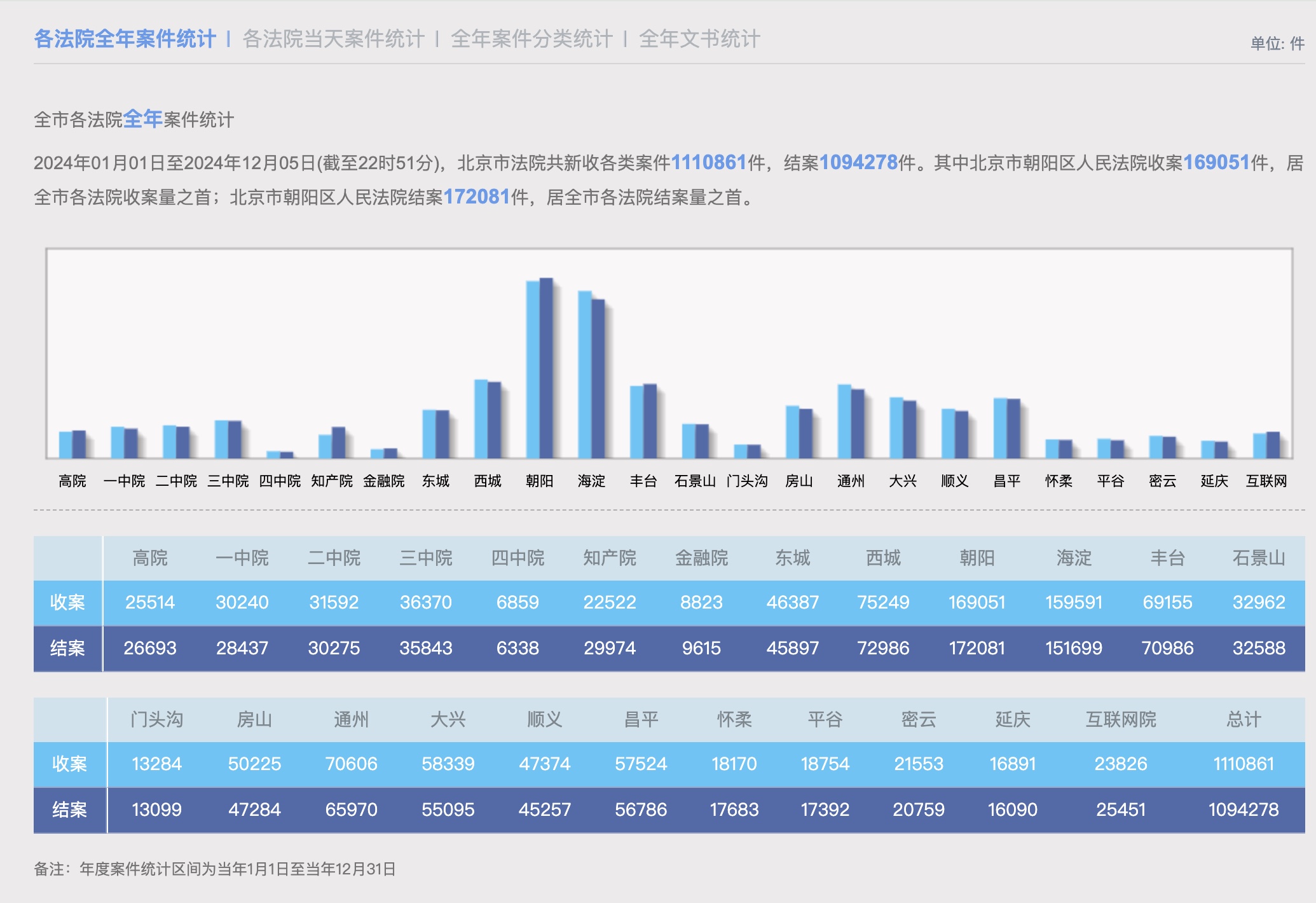The height and width of the screenshot is (903, 1316).
Task: Click 东城 收案 value 46387
Action: coord(793,602)
